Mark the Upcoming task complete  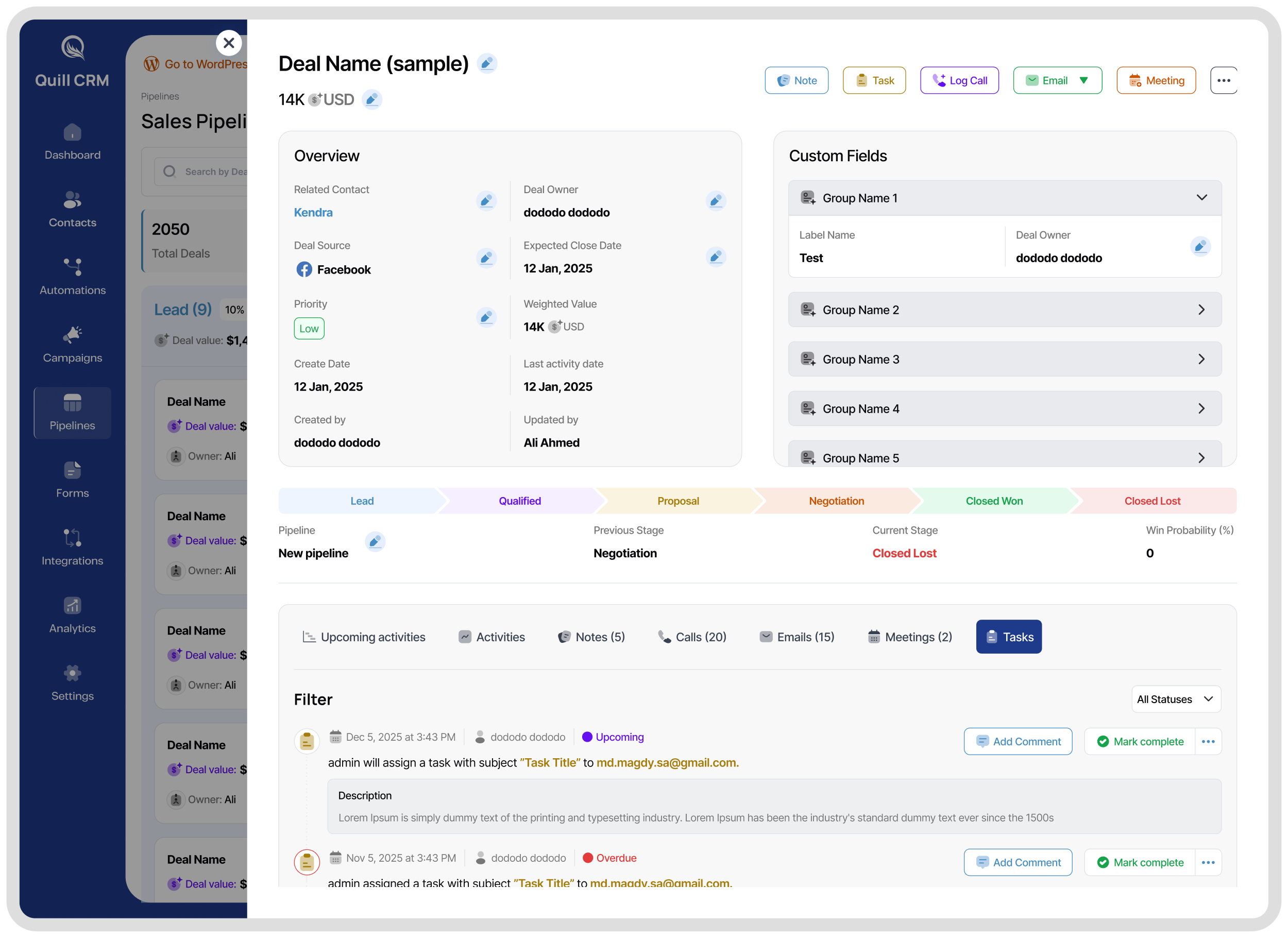pos(1140,742)
